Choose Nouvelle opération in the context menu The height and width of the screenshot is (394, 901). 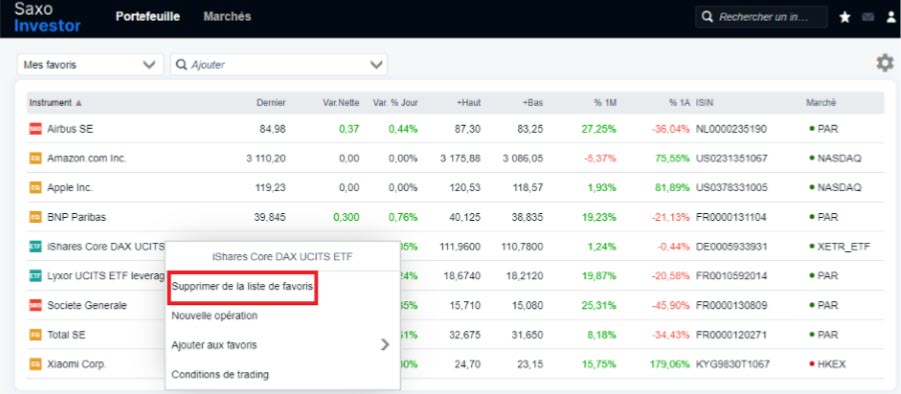(214, 315)
